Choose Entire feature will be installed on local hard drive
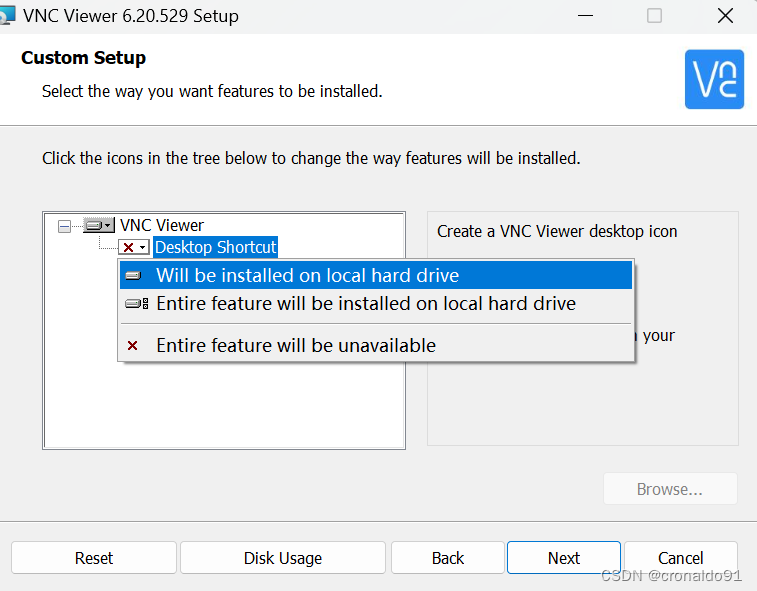 click(x=376, y=304)
